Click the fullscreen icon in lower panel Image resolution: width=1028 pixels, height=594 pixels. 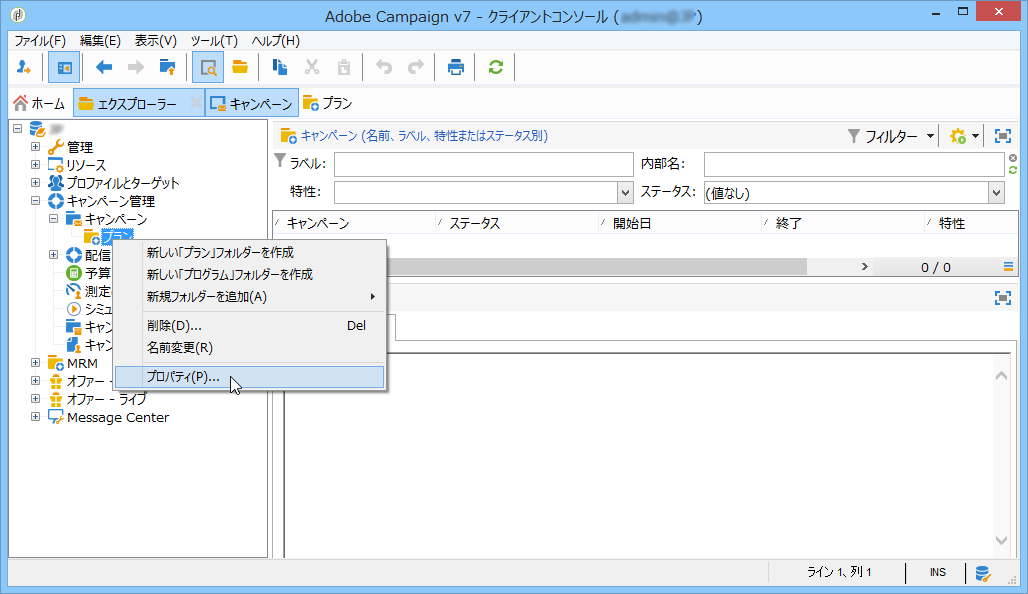tap(1002, 298)
